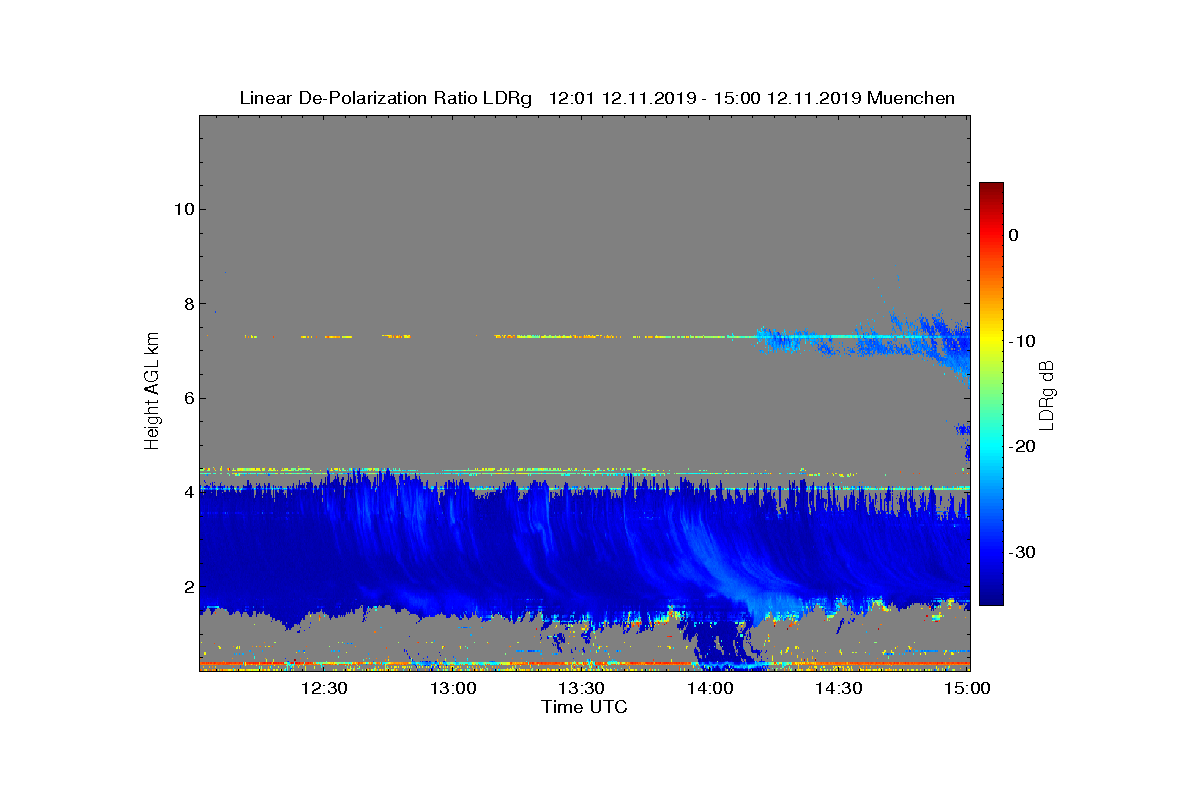Click the "Time UTC" x-axis label
This screenshot has width=1200, height=800.
pos(585,707)
